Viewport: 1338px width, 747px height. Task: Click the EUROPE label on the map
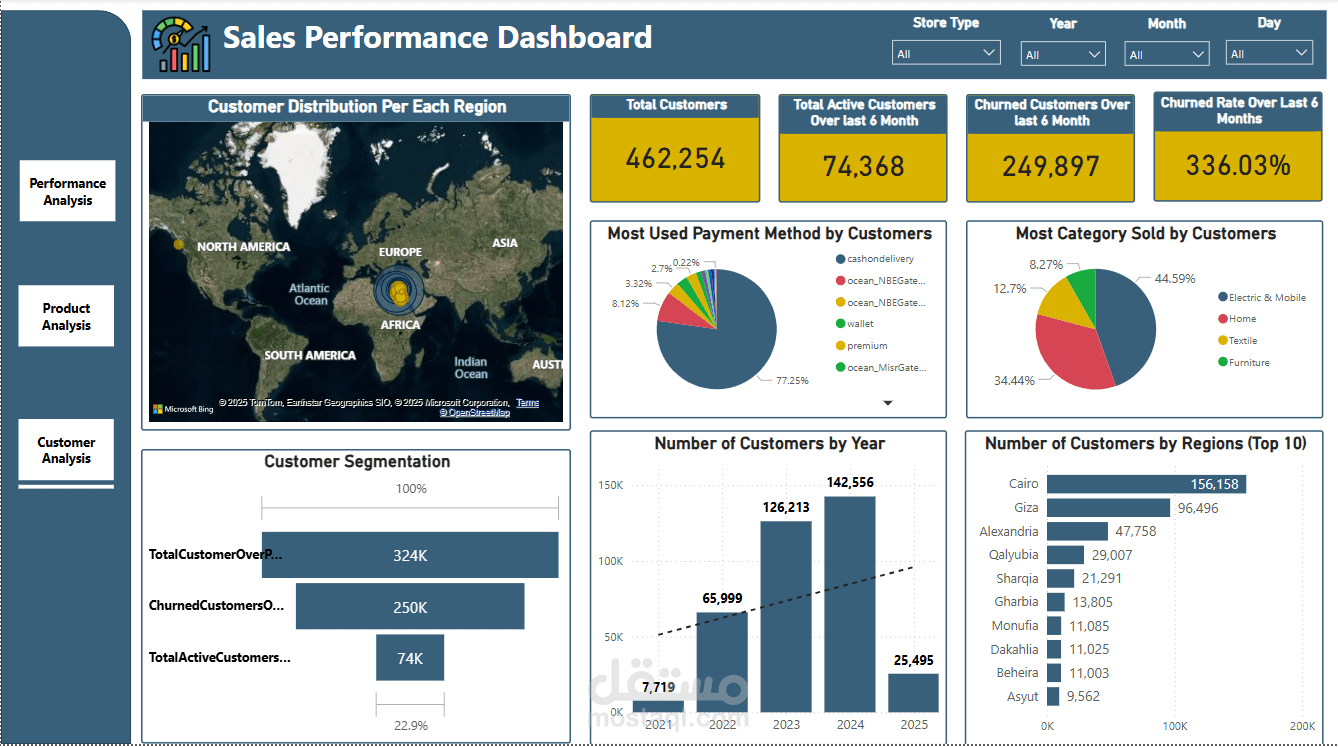pyautogui.click(x=400, y=252)
